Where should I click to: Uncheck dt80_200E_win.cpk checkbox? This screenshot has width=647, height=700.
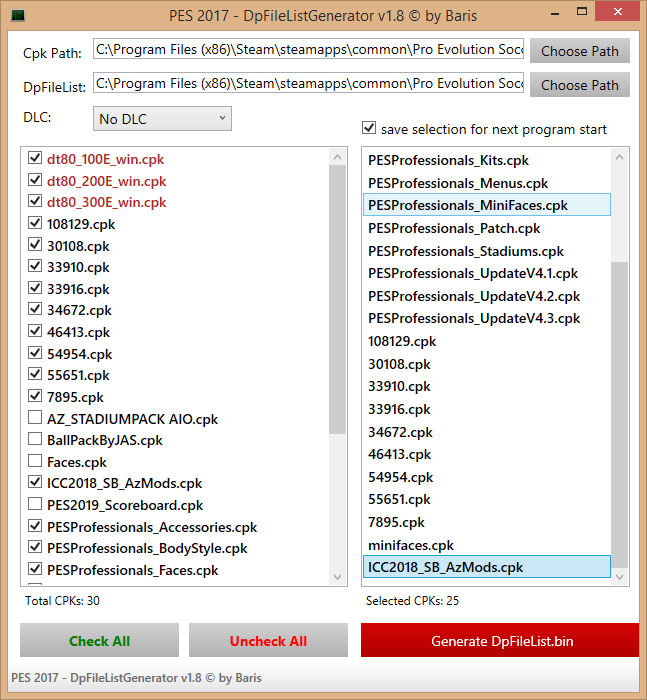click(35, 179)
